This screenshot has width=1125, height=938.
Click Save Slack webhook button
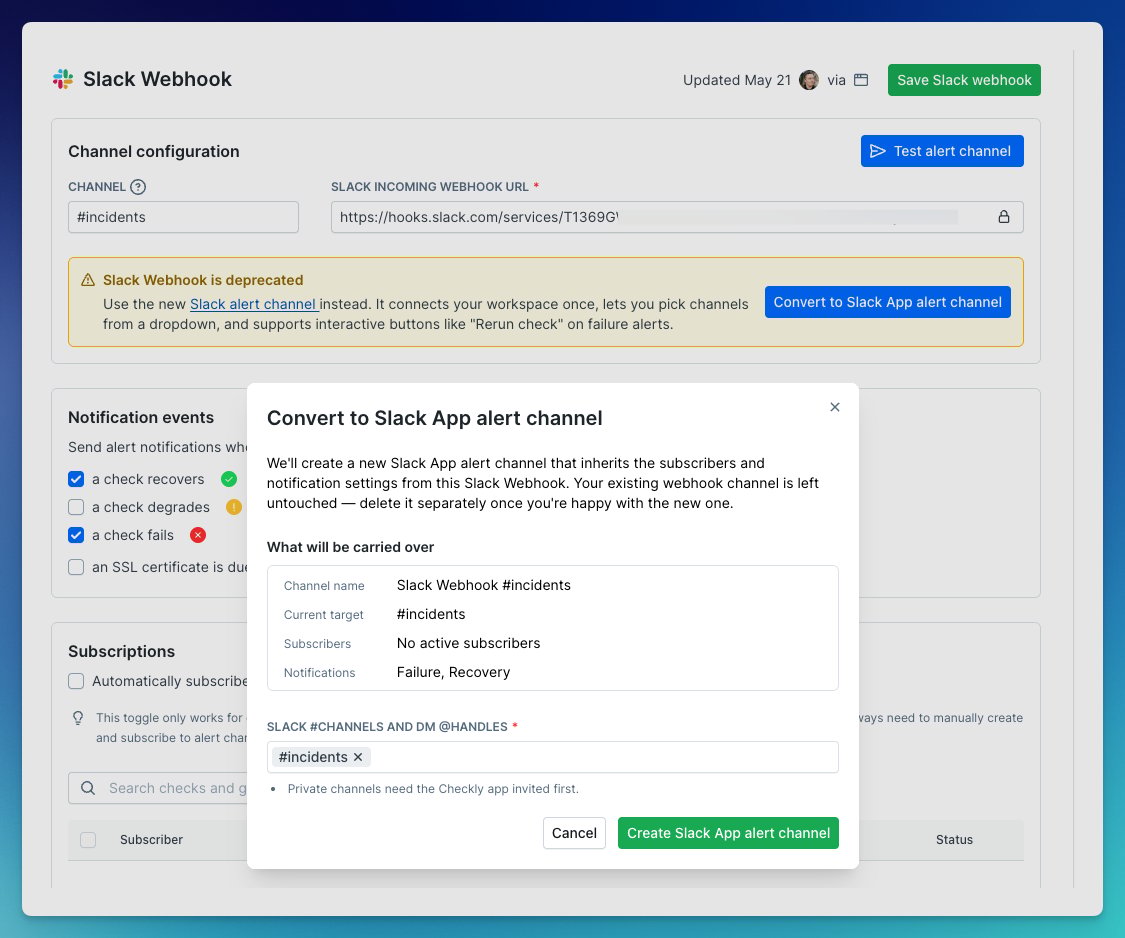(x=964, y=80)
